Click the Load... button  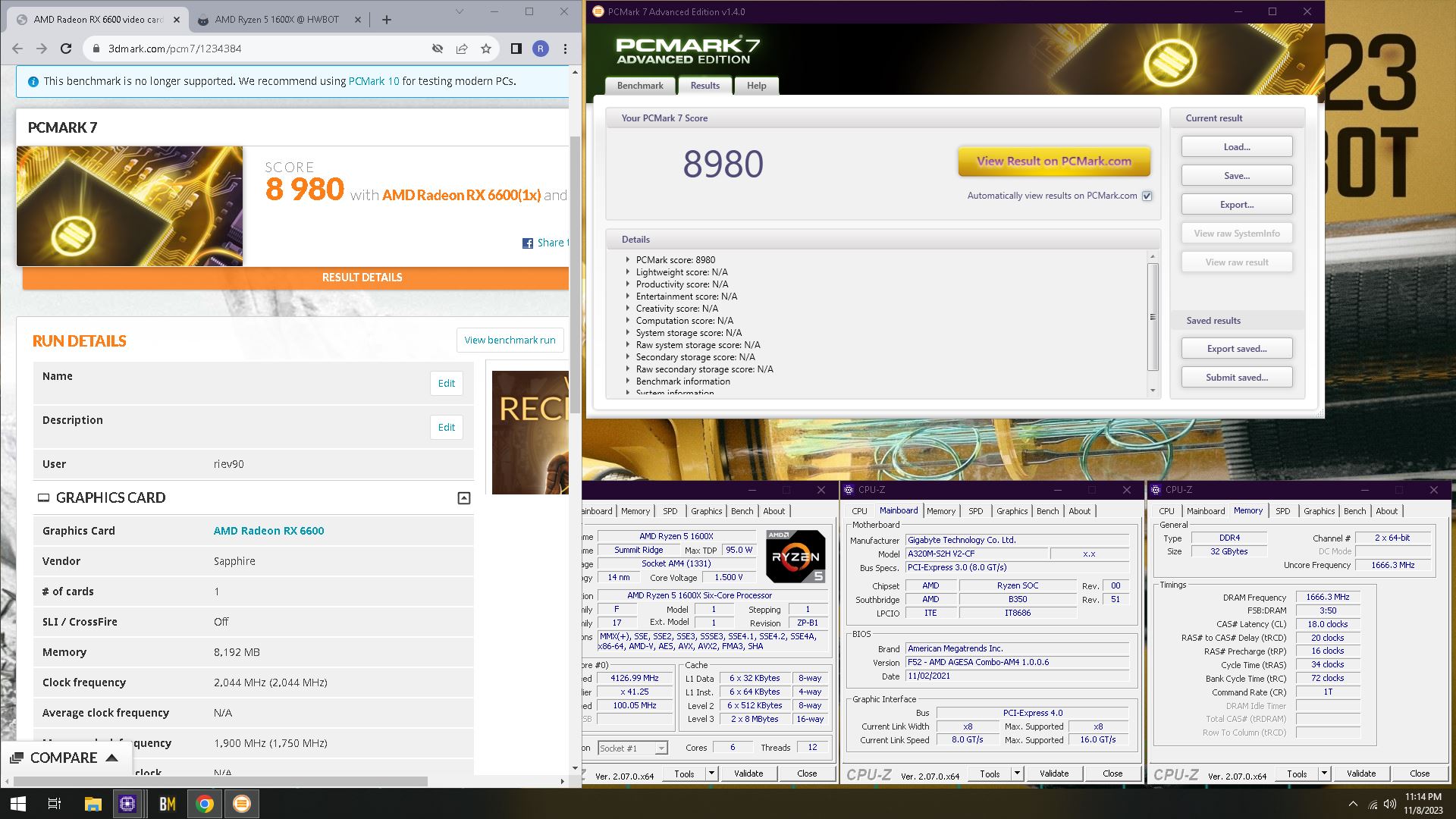[x=1237, y=147]
